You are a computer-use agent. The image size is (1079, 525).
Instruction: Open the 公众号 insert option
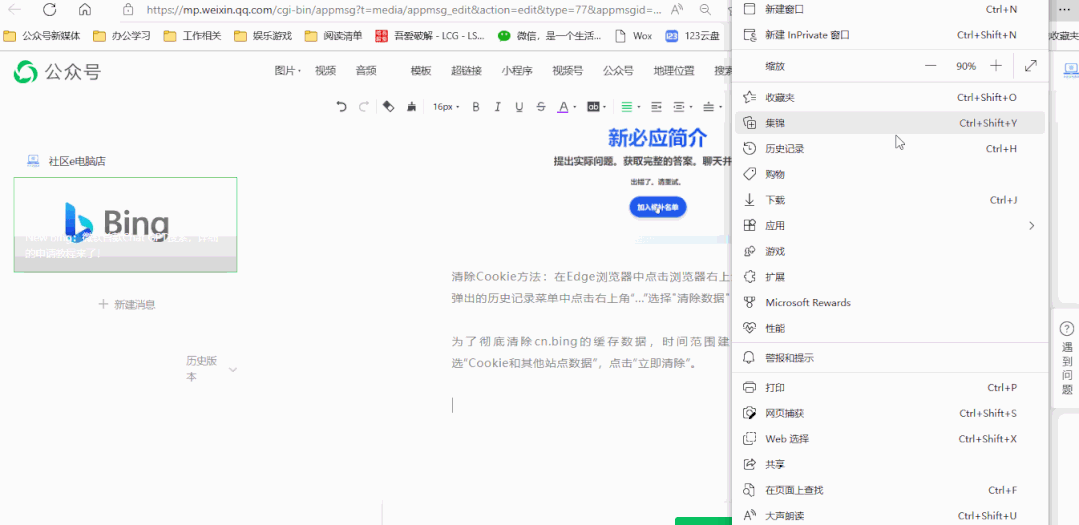tap(618, 70)
